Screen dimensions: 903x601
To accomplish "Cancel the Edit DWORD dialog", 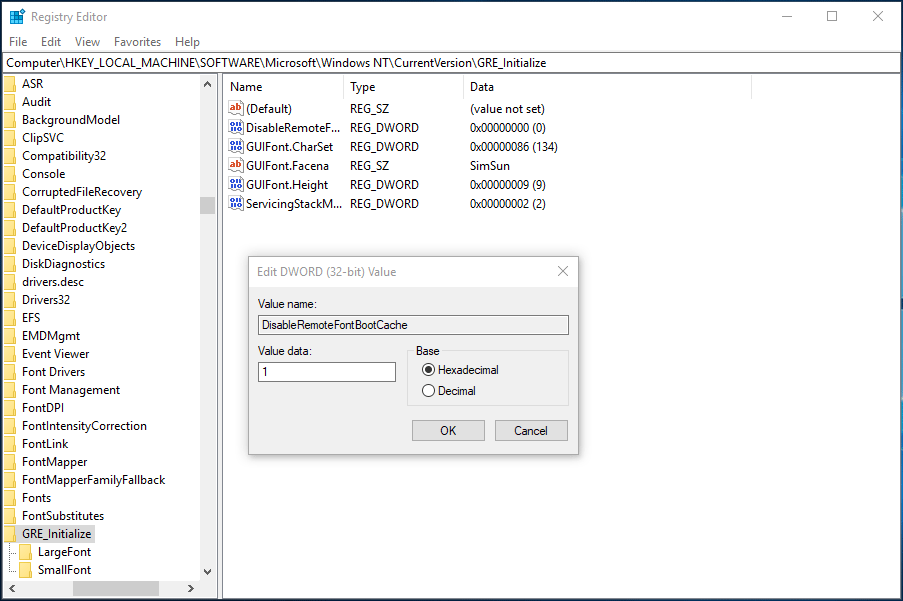I will (531, 431).
